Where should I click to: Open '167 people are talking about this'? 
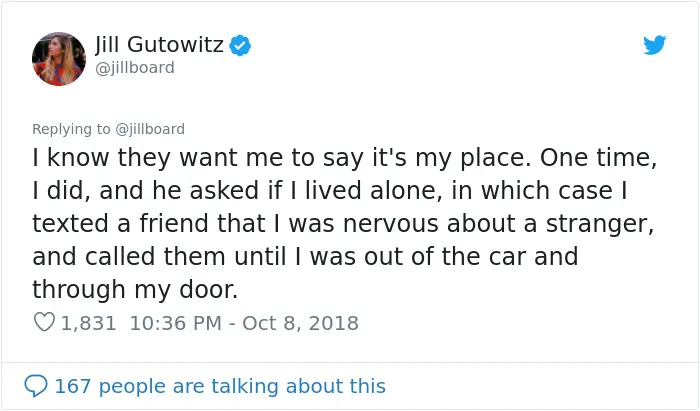220,386
